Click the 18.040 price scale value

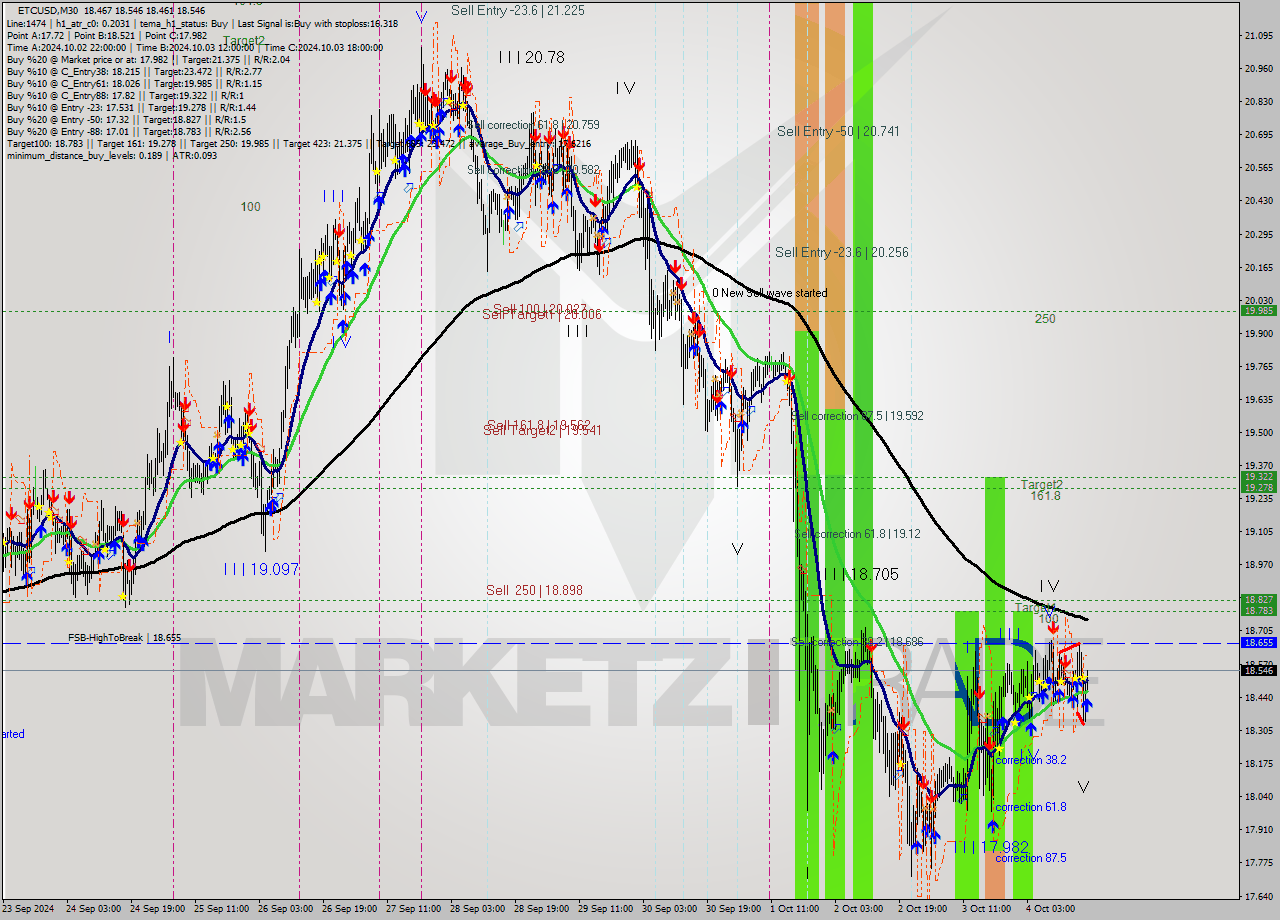tap(1258, 797)
